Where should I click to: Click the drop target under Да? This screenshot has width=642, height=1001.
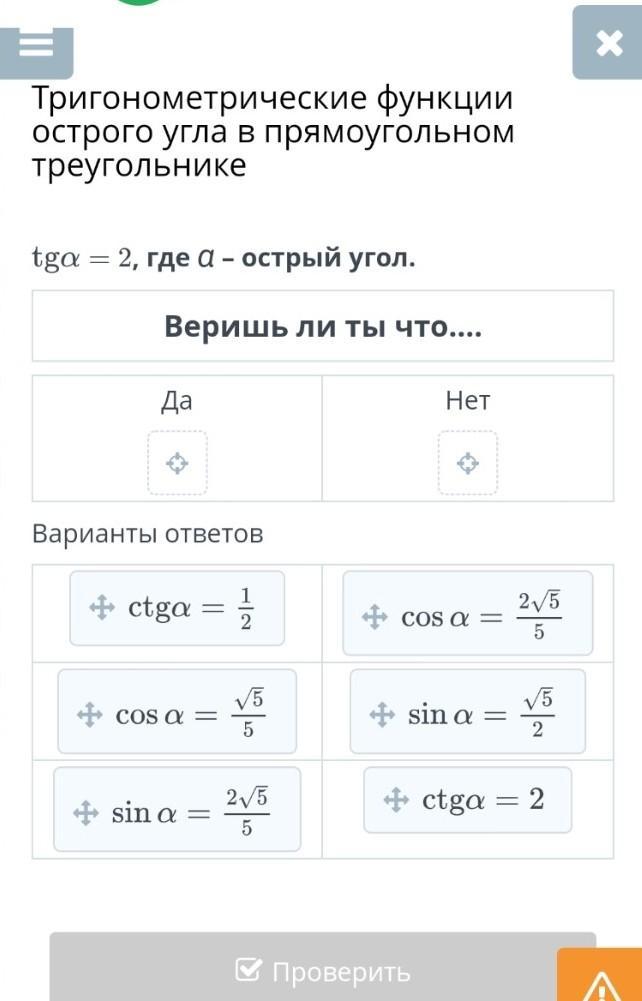tap(177, 463)
